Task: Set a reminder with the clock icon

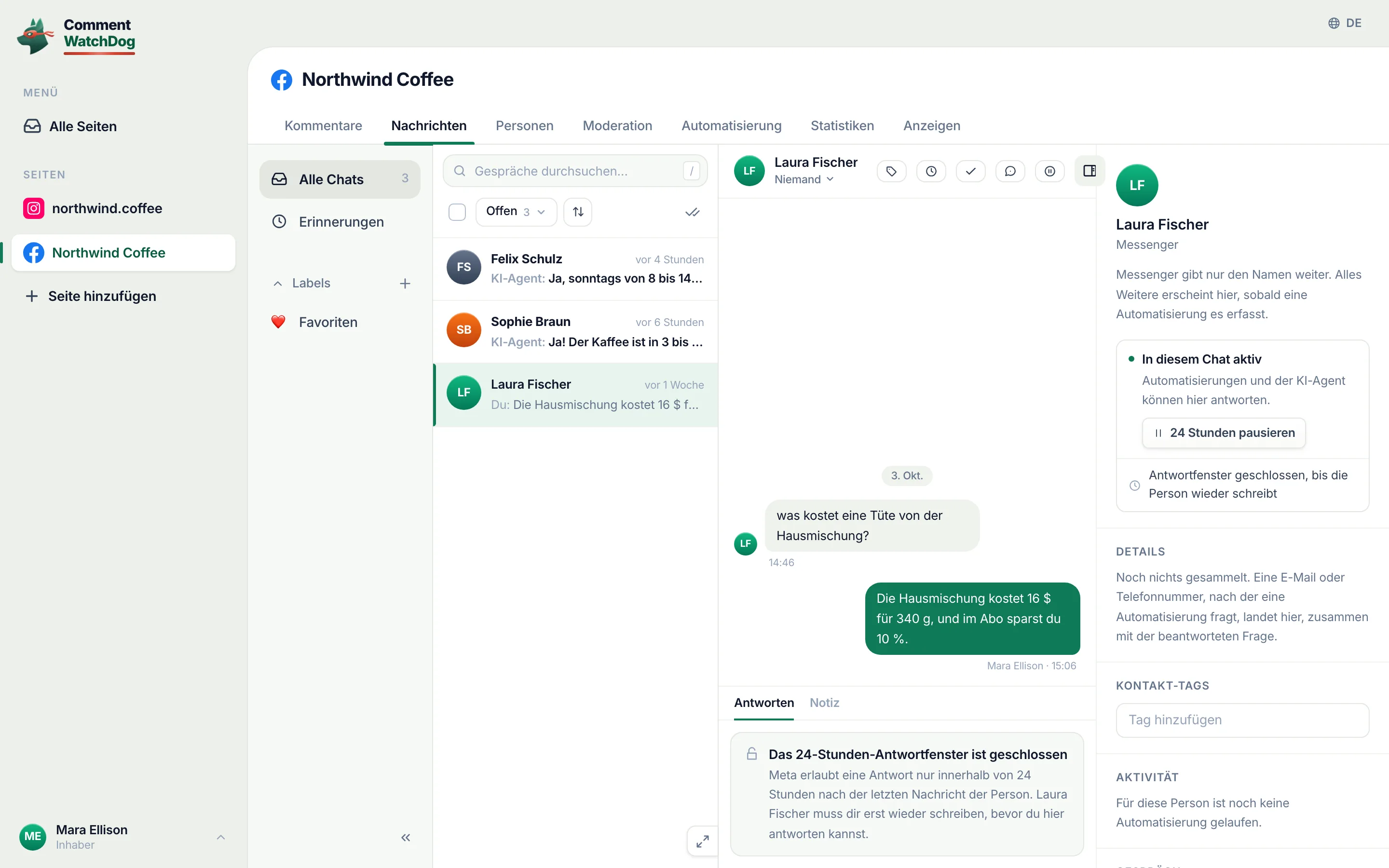Action: point(931,171)
